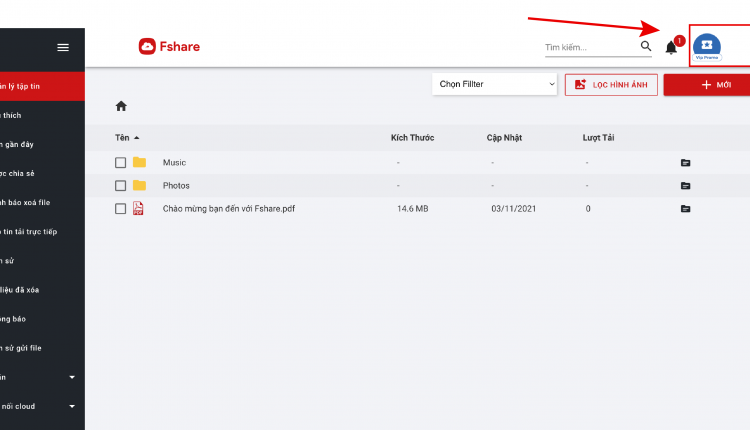Open the Photos folder name
Screen dimensions: 750x430
(176, 186)
